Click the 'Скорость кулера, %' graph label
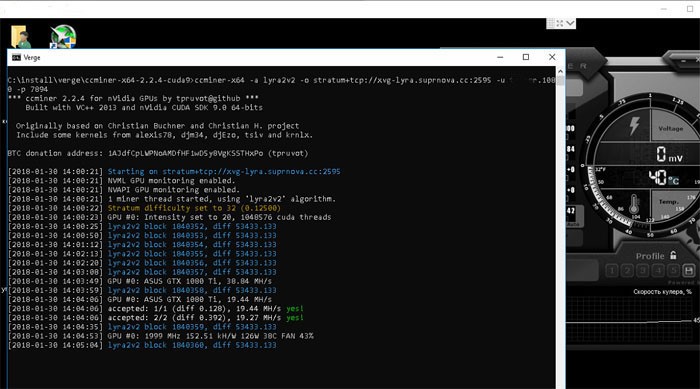 [x=662, y=292]
